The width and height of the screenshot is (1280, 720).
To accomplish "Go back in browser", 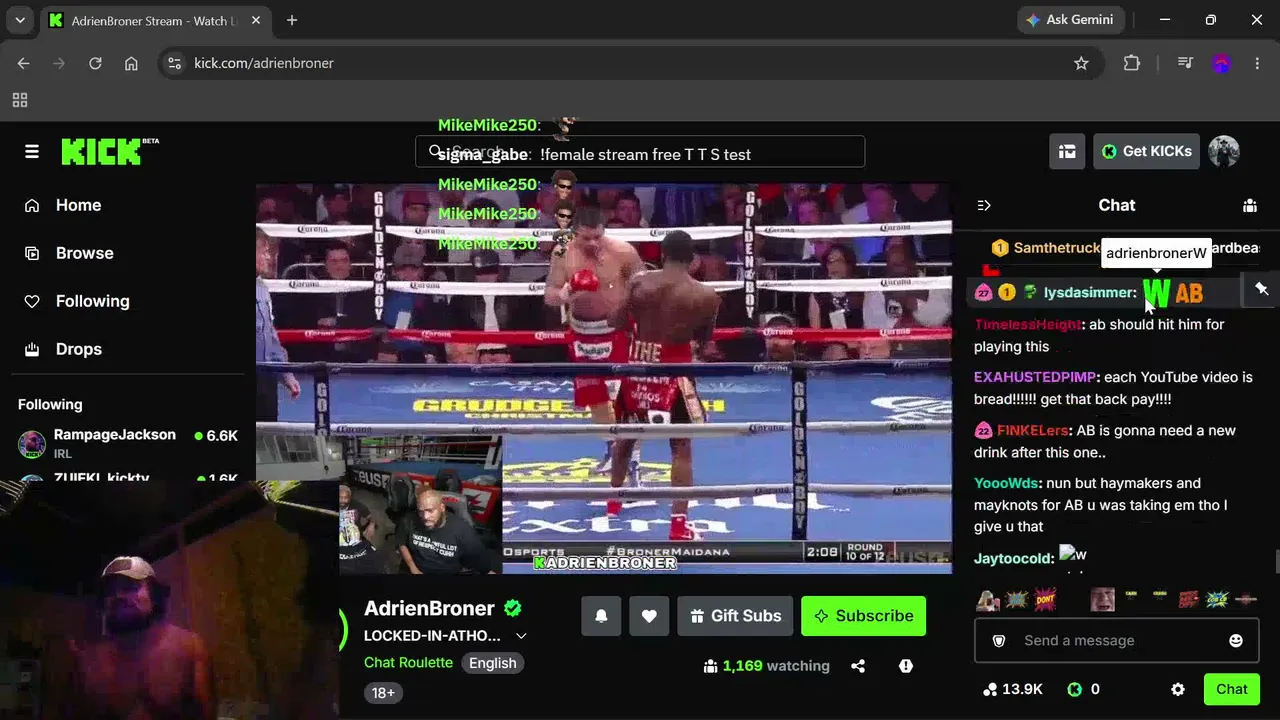I will tap(24, 63).
